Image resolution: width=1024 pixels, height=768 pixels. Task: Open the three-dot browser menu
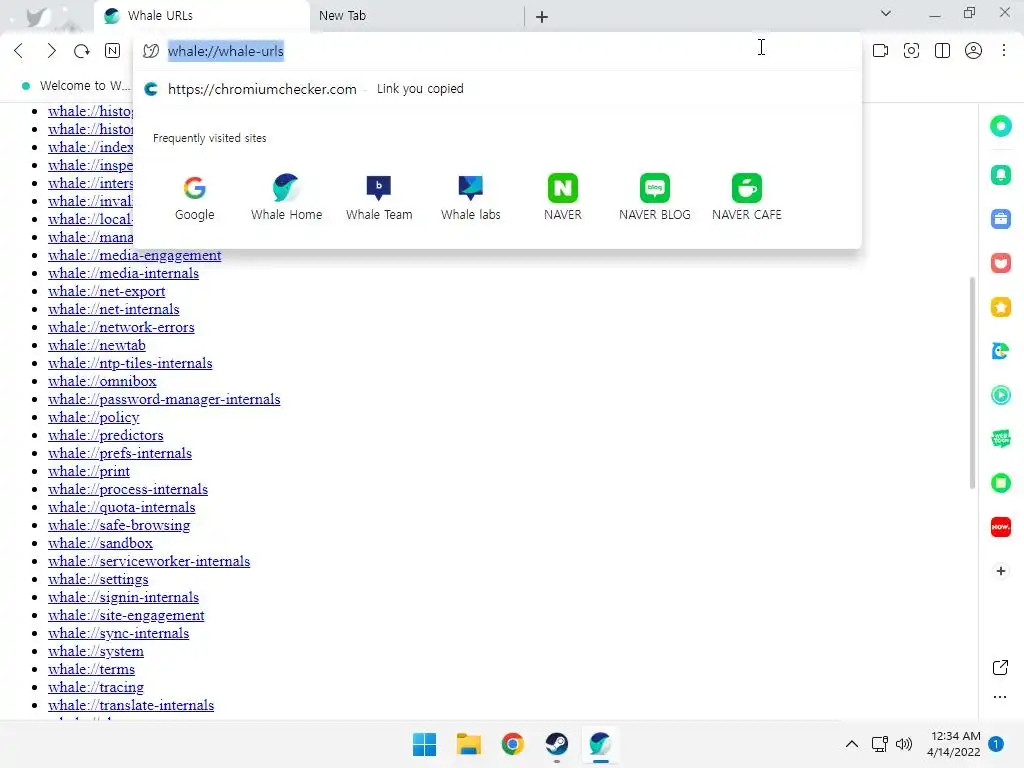tap(1004, 51)
